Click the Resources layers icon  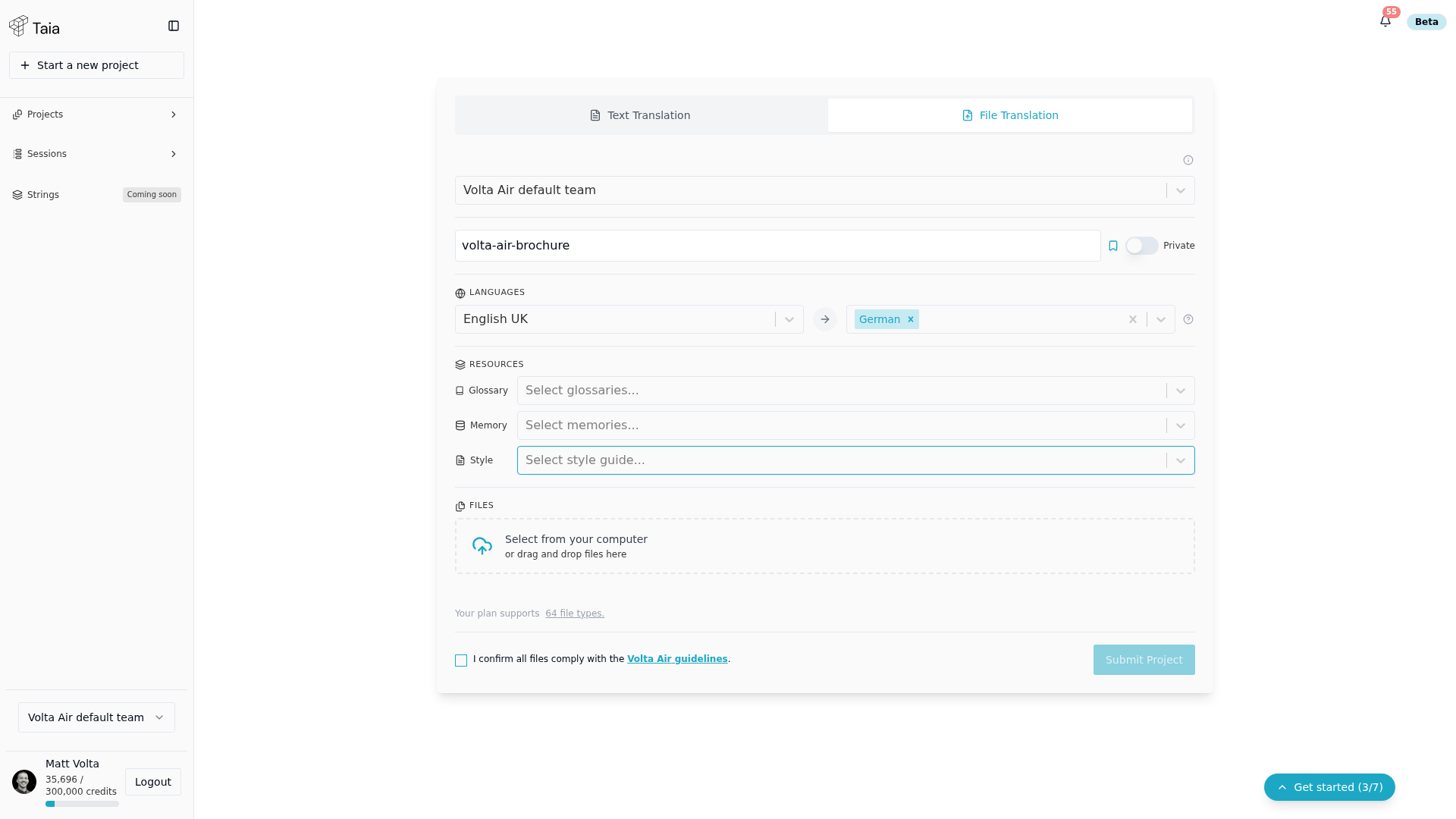pyautogui.click(x=460, y=365)
